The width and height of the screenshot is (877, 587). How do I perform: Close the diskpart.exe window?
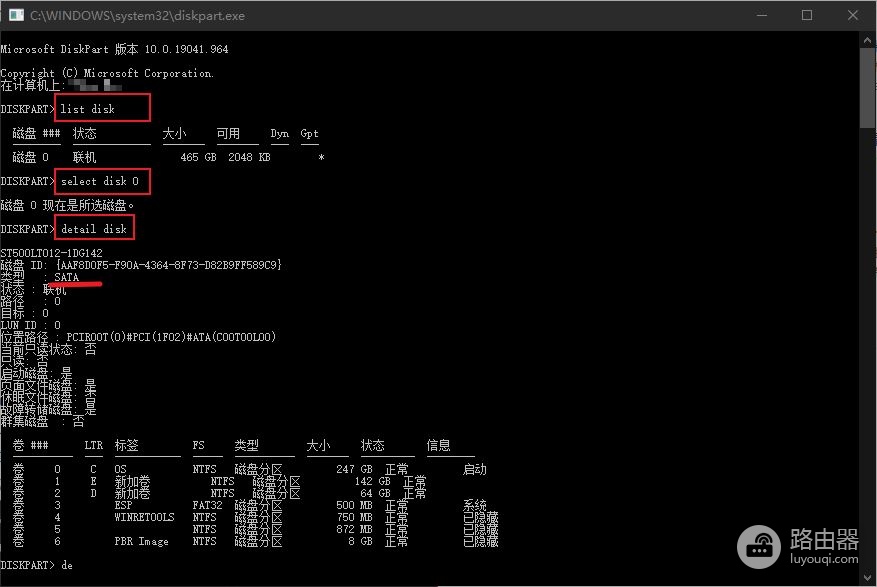[x=852, y=15]
